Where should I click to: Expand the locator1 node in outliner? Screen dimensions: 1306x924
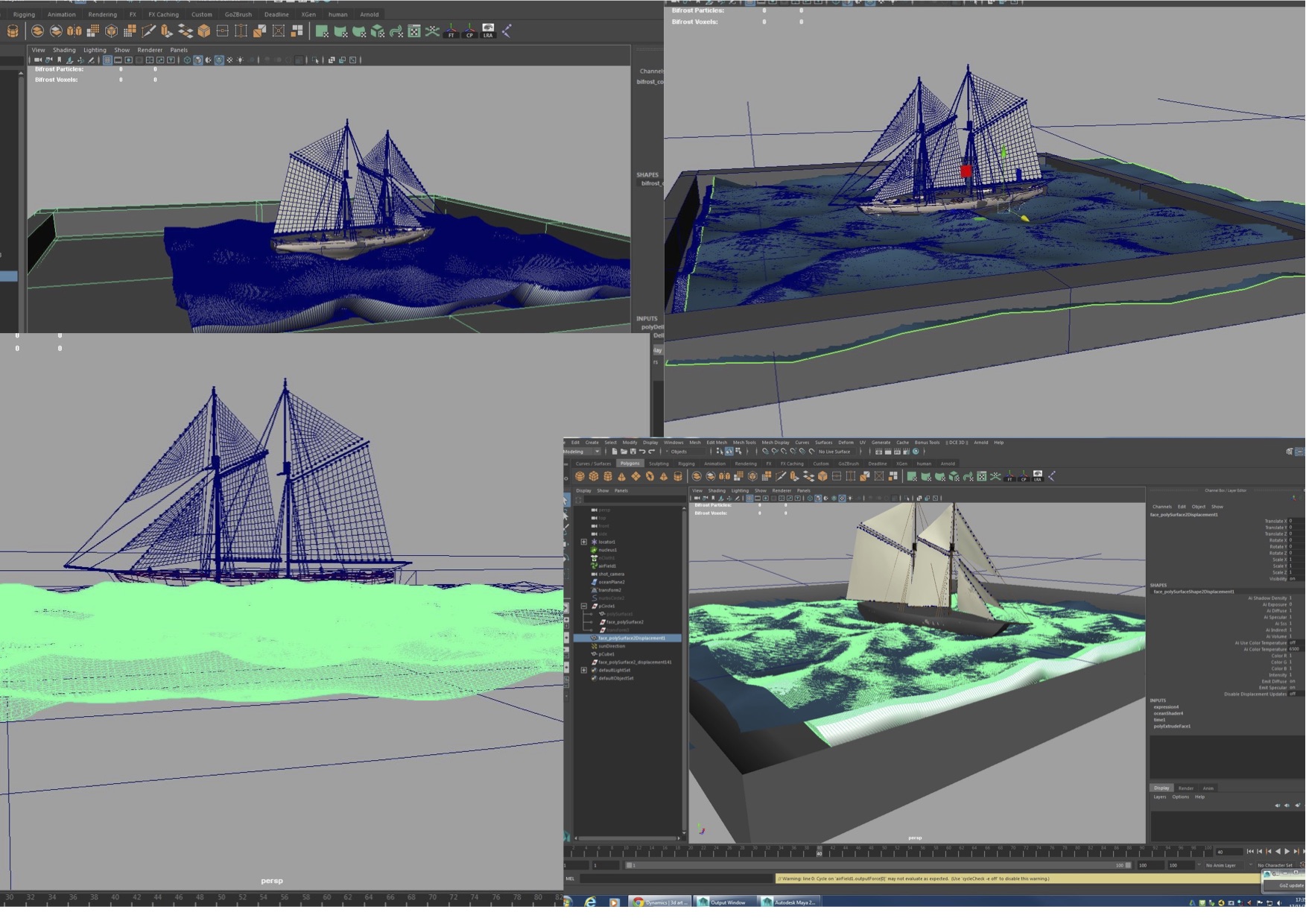(584, 542)
